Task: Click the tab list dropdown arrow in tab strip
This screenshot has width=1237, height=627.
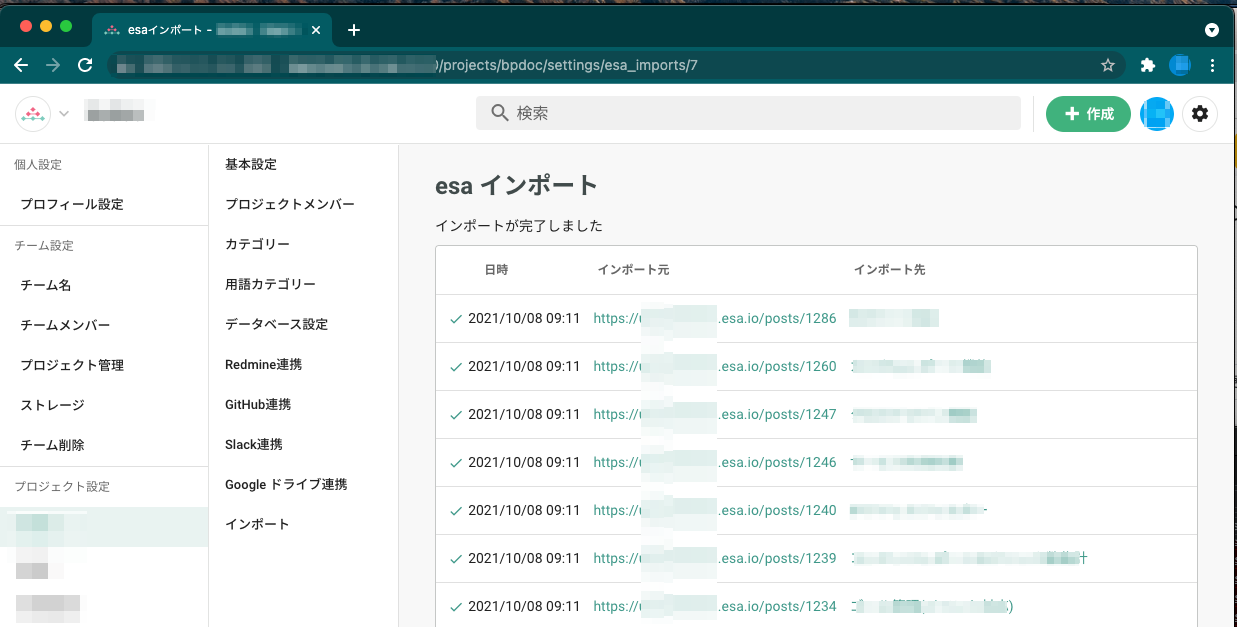Action: point(1212,30)
